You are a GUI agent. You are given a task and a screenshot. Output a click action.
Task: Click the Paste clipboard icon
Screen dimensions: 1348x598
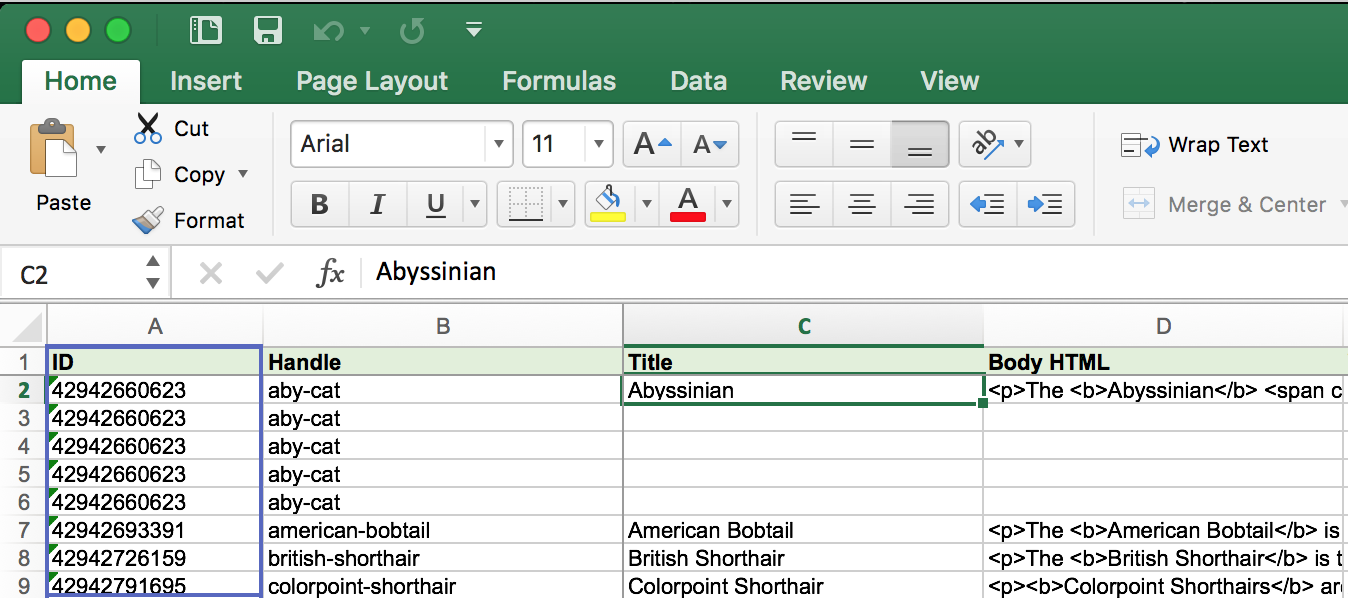click(54, 152)
